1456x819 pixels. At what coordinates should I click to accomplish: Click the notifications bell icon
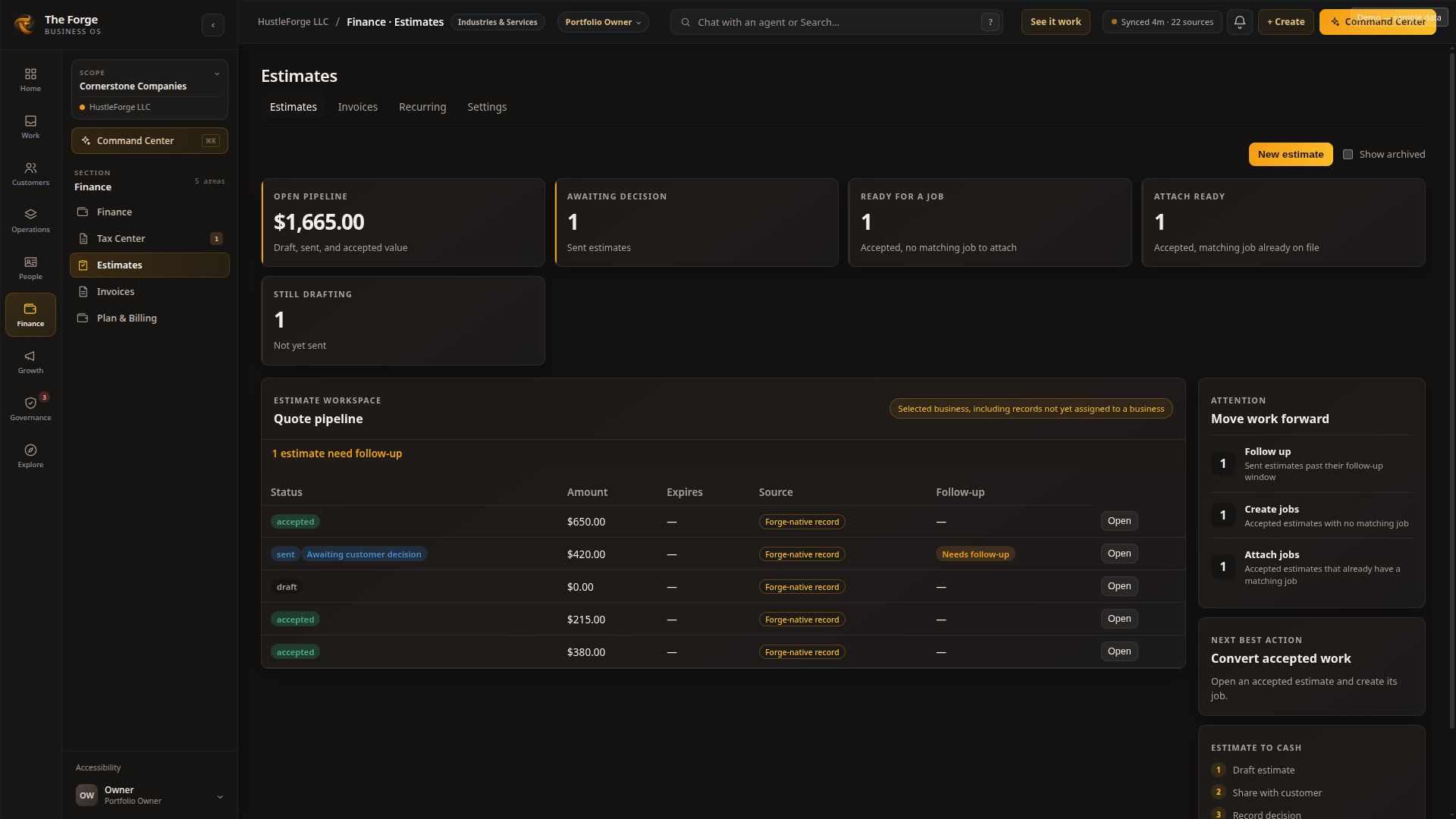tap(1240, 22)
